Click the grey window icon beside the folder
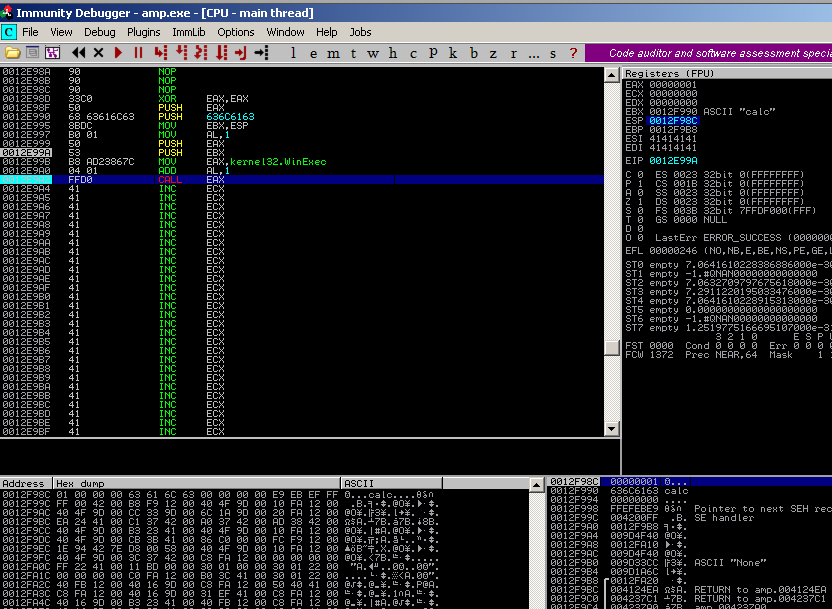The height and width of the screenshot is (609, 832). [x=32, y=53]
